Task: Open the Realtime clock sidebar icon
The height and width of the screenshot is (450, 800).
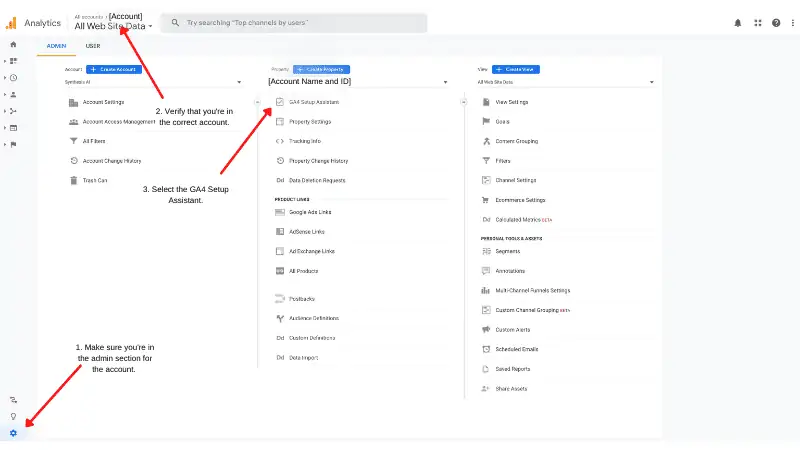Action: (x=13, y=78)
